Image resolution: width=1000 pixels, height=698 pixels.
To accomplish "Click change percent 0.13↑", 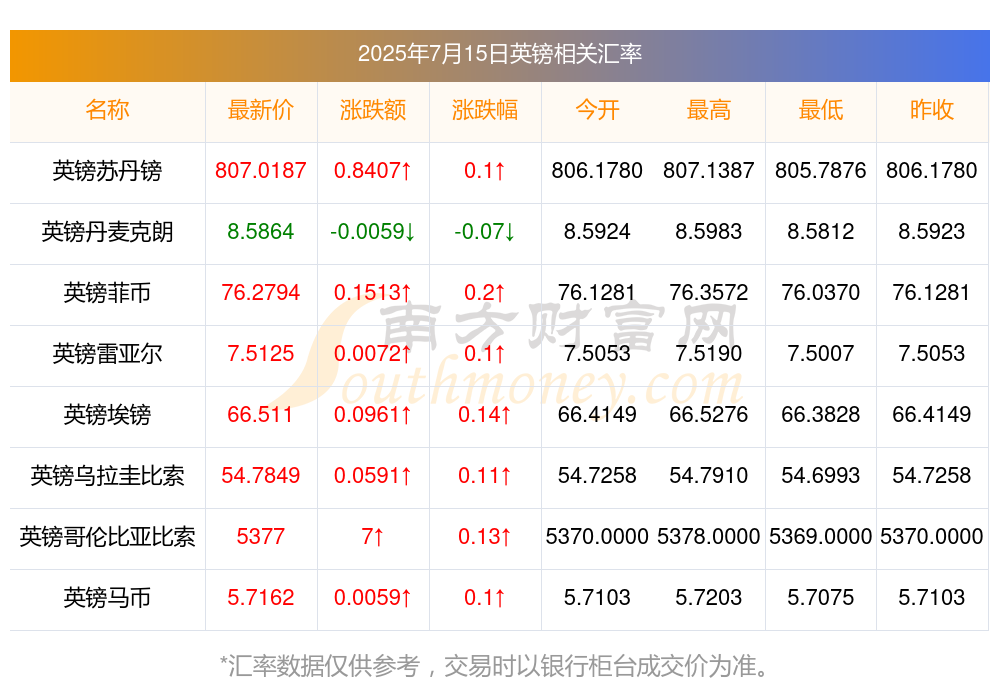I will (x=485, y=537).
